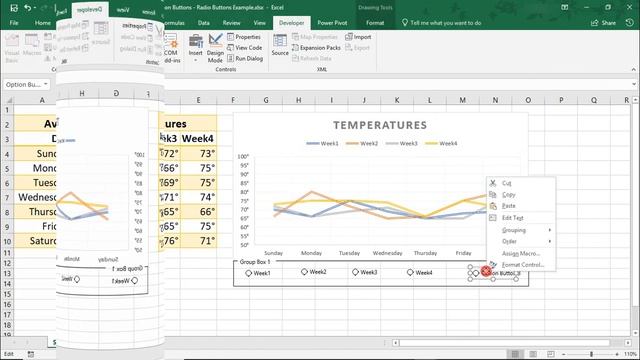Click the zoom slider handle
The height and width of the screenshot is (360, 640).
[x=591, y=354]
